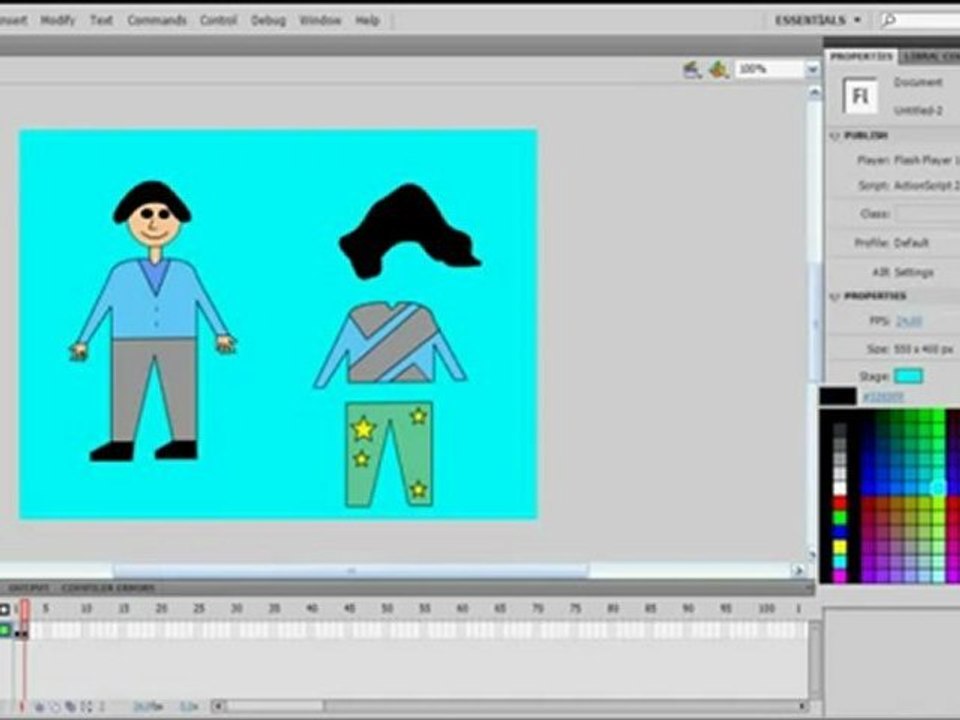960x720 pixels.
Task: Click the red playhead at frame 1
Action: click(24, 609)
